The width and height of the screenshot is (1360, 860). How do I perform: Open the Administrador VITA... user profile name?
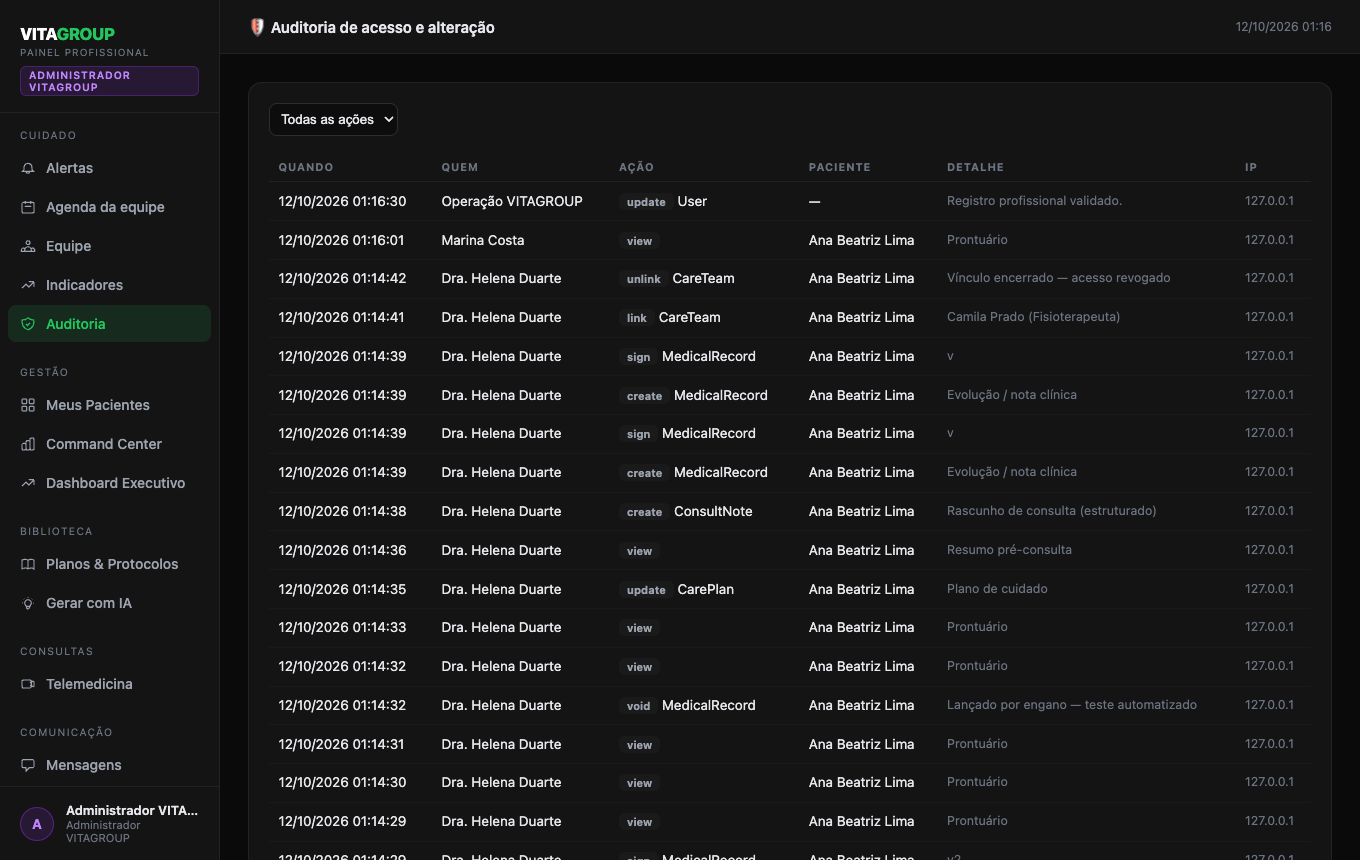(x=132, y=810)
